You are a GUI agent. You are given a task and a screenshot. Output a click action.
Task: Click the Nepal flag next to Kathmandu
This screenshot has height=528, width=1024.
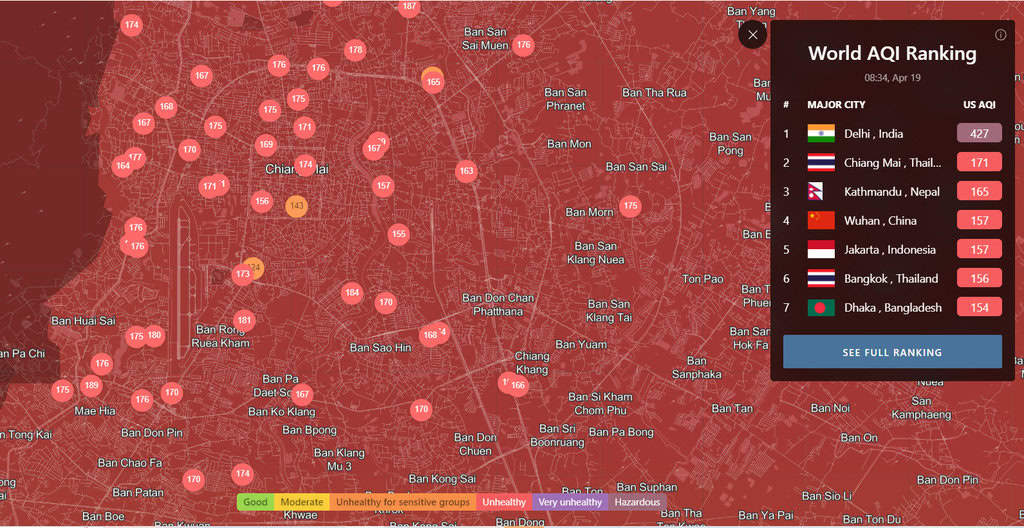tap(820, 192)
